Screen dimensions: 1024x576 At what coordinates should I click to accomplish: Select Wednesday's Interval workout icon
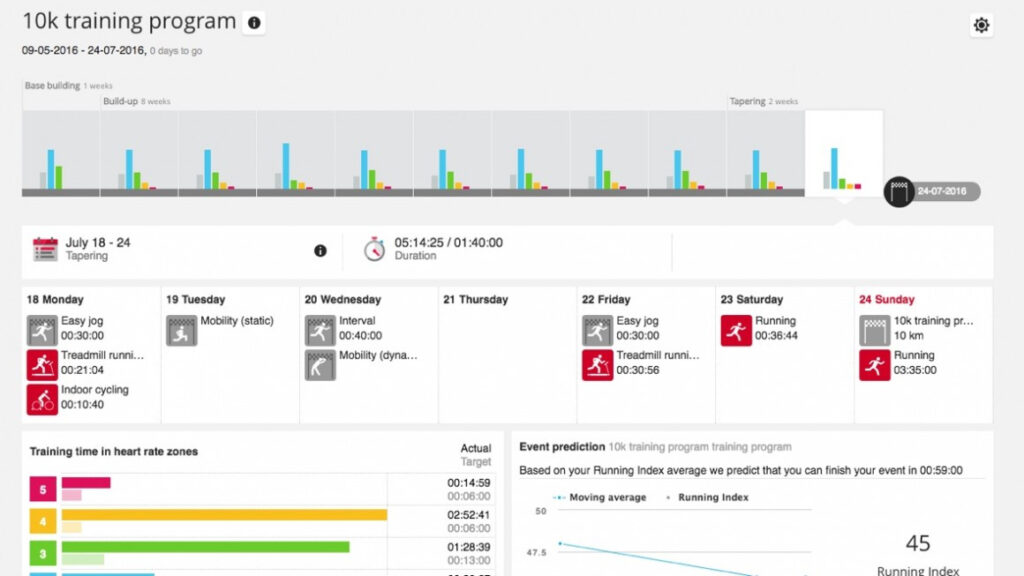pyautogui.click(x=320, y=330)
